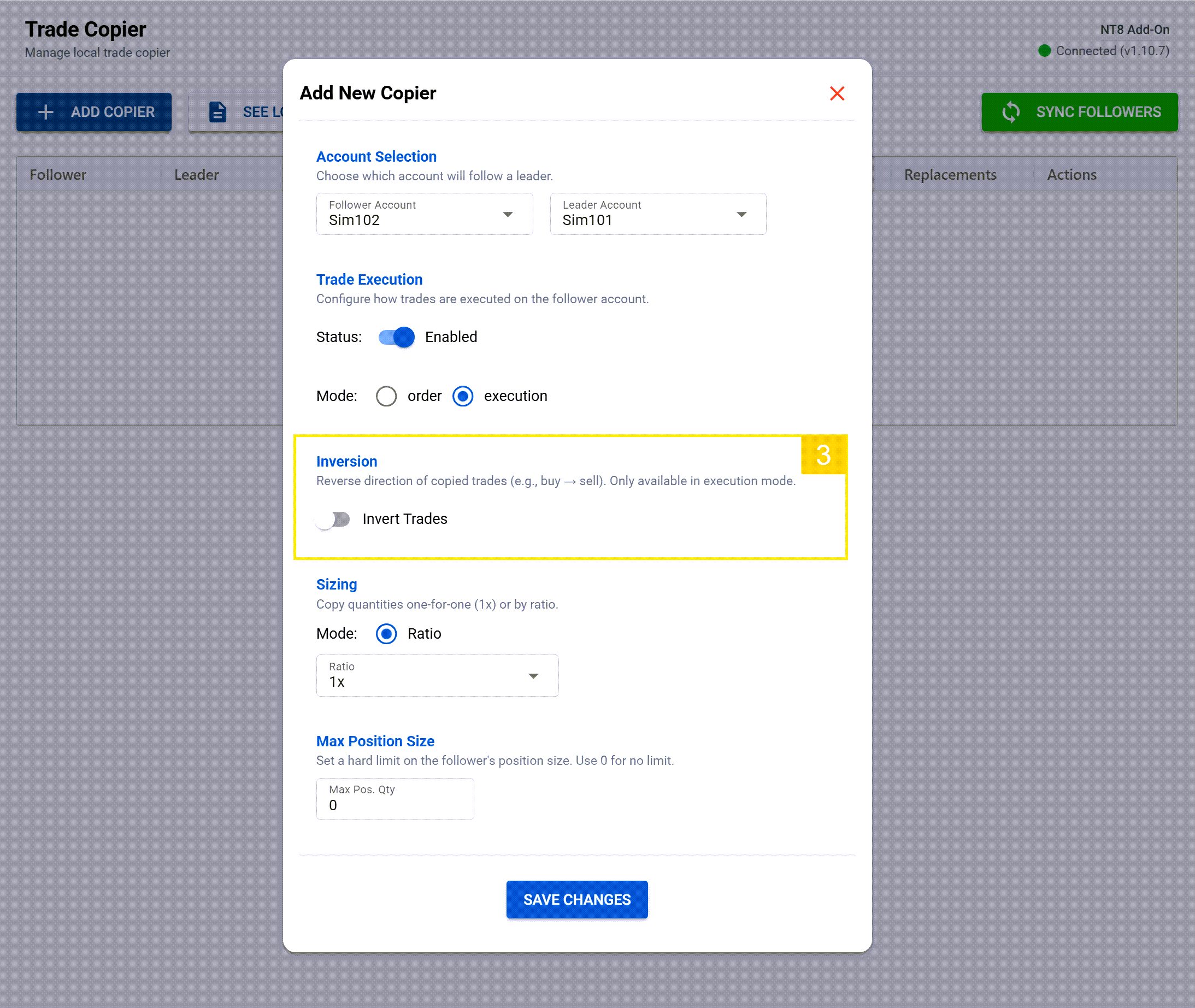Image resolution: width=1195 pixels, height=1008 pixels.
Task: Click the Follower column header
Action: coord(58,175)
